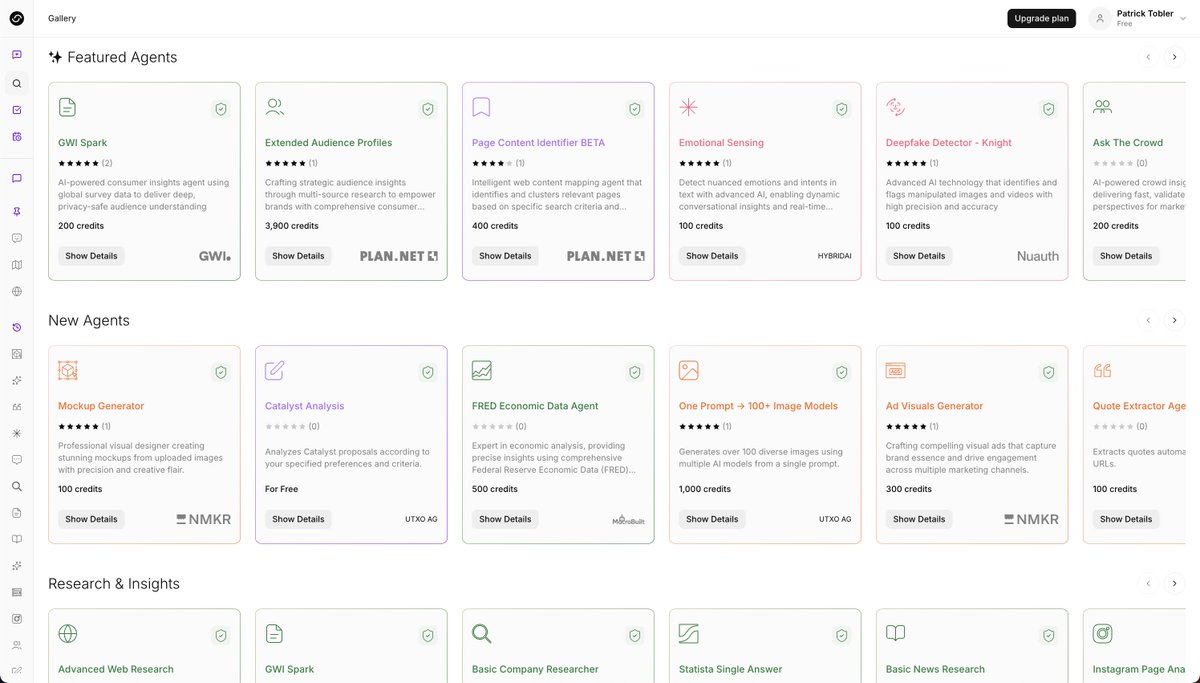Click the FRED Economic Data chart icon
This screenshot has height=683, width=1200.
pyautogui.click(x=481, y=370)
